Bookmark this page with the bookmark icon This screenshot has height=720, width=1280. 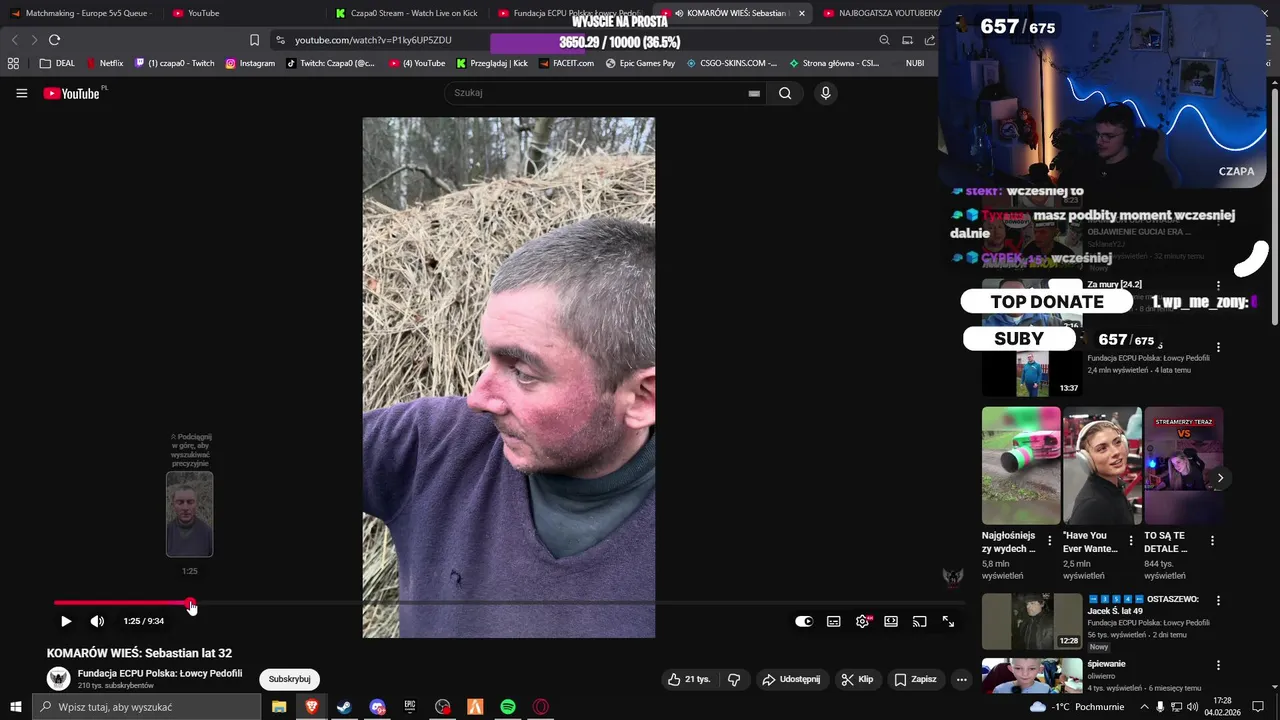[254, 40]
